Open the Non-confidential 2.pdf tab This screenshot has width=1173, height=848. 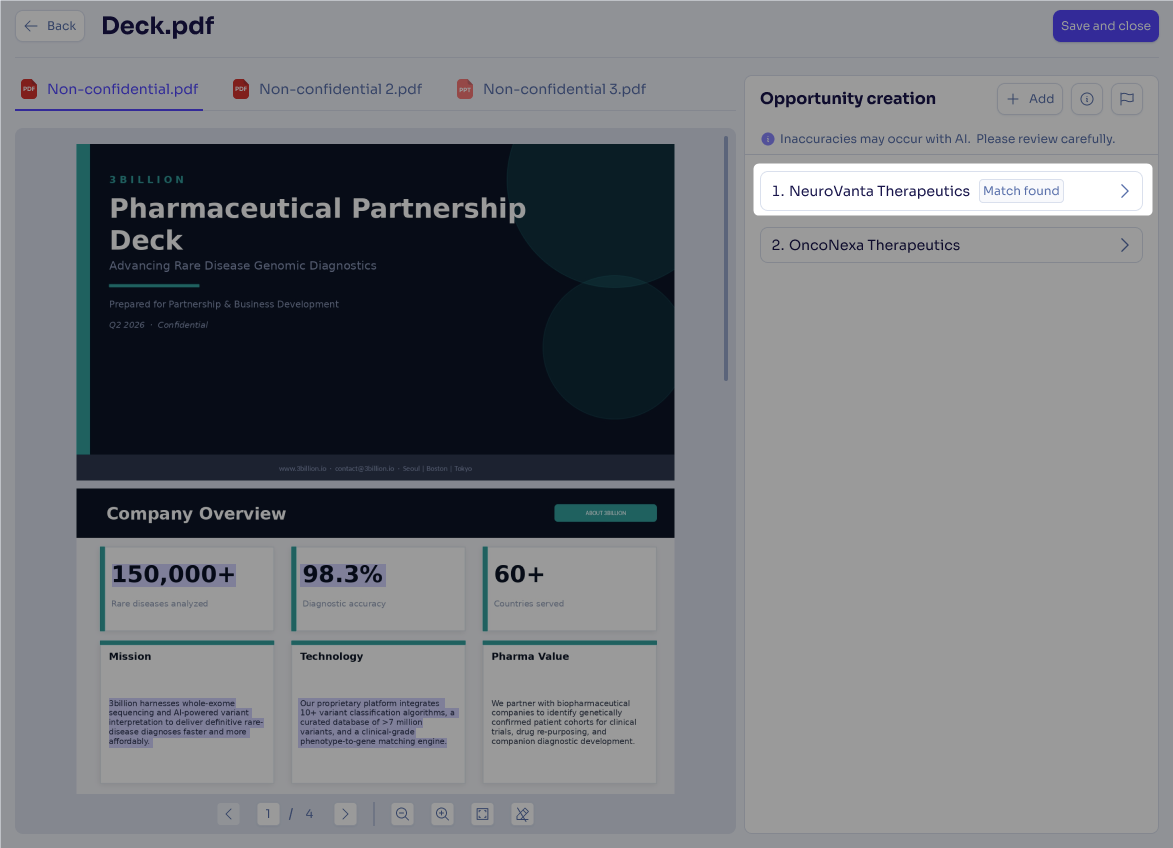click(328, 89)
